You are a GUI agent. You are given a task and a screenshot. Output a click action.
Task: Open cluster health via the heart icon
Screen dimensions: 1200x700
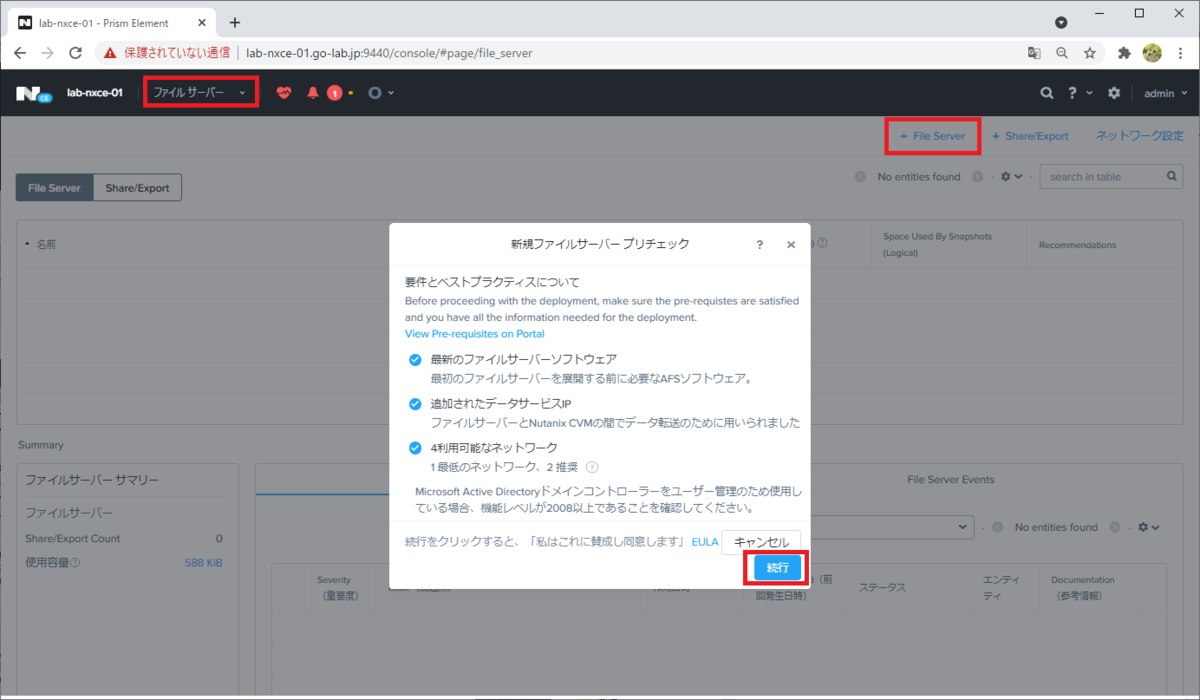[285, 92]
